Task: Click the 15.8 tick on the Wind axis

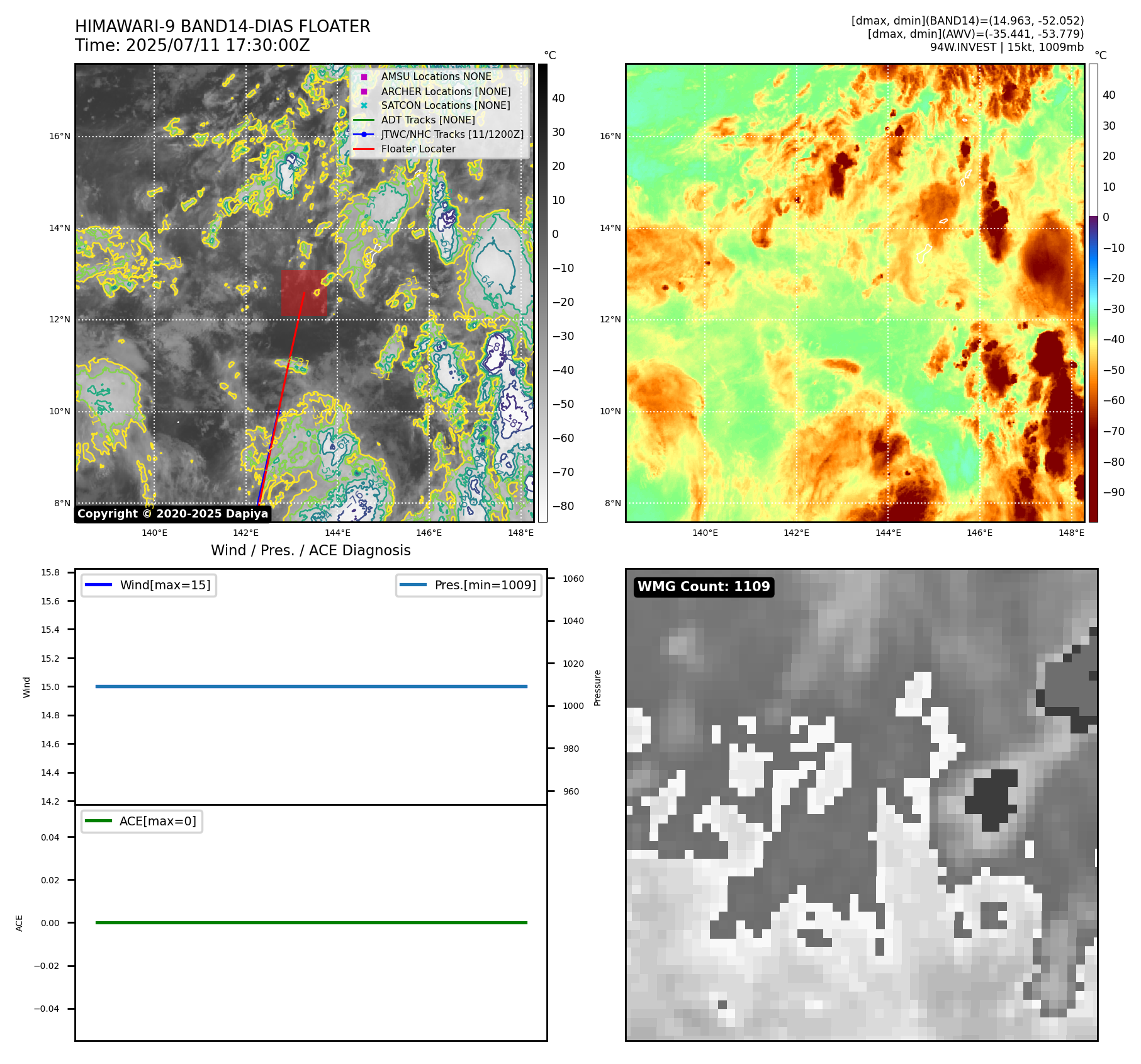Action: (50, 572)
